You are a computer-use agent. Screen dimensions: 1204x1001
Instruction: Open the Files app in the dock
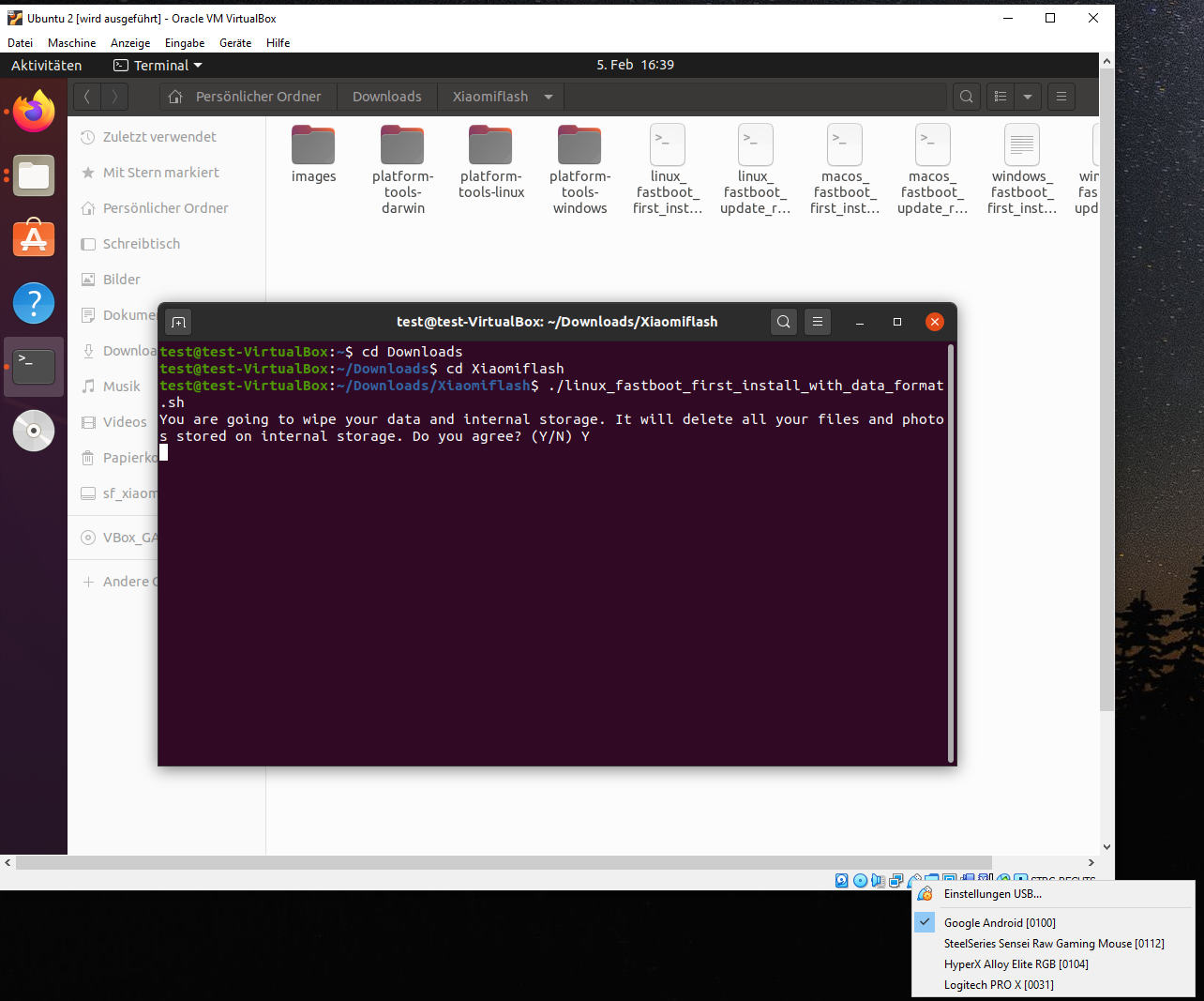[34, 175]
